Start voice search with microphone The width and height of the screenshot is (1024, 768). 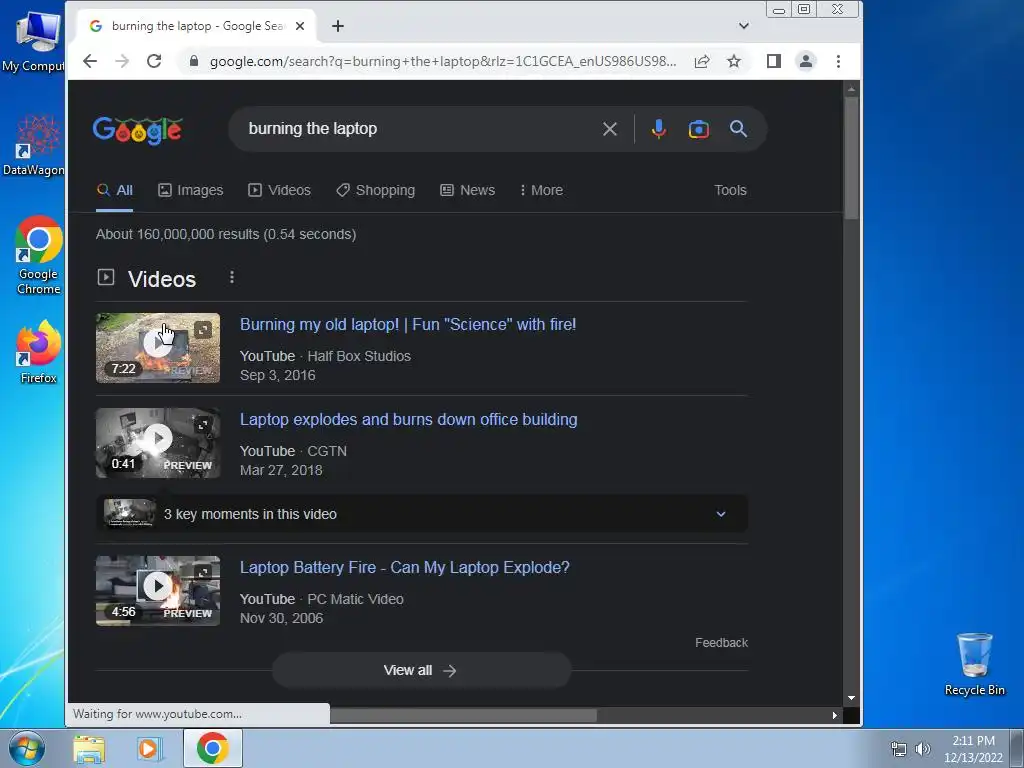(659, 129)
